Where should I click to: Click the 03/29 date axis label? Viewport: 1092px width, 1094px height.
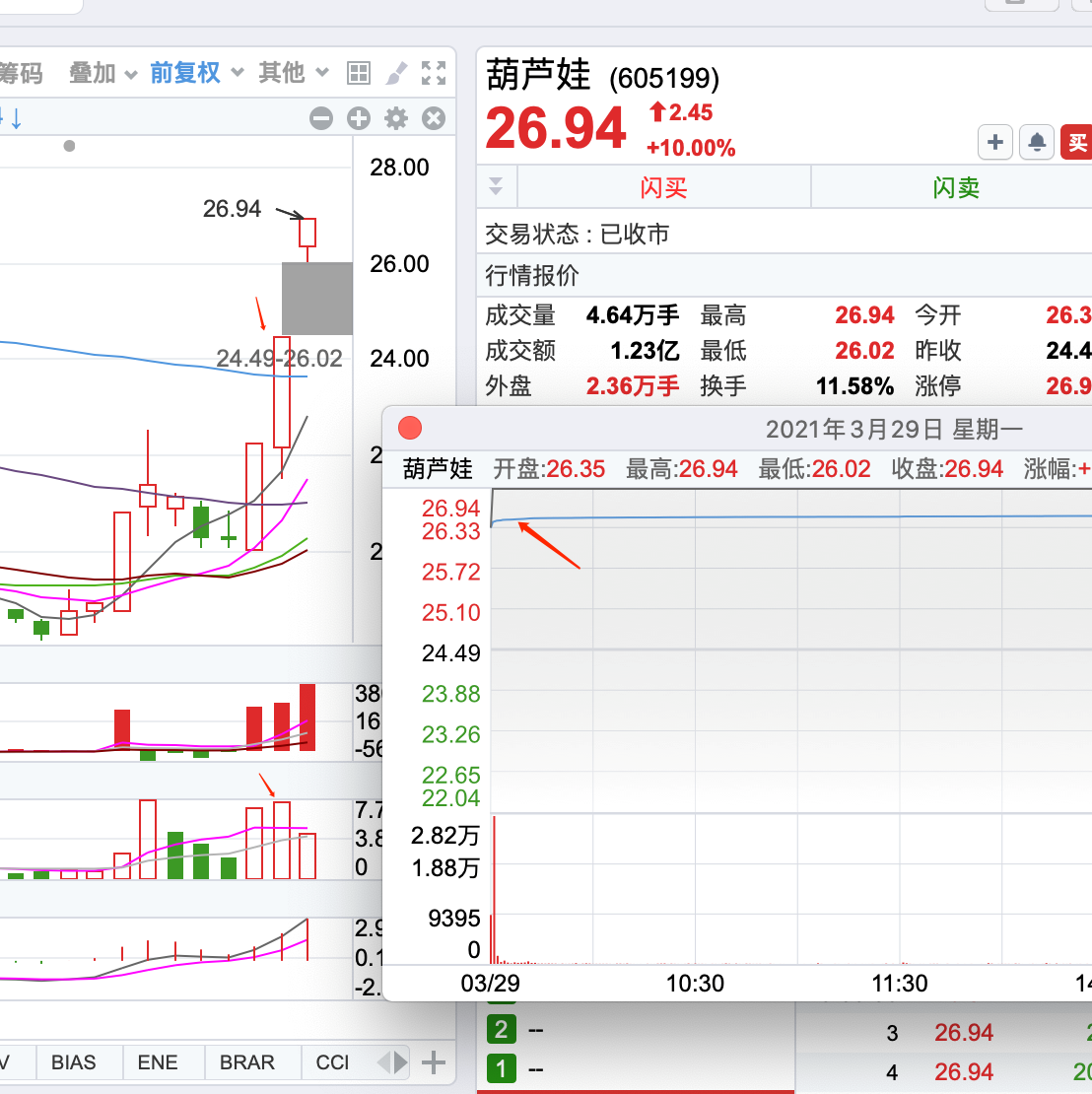click(490, 983)
